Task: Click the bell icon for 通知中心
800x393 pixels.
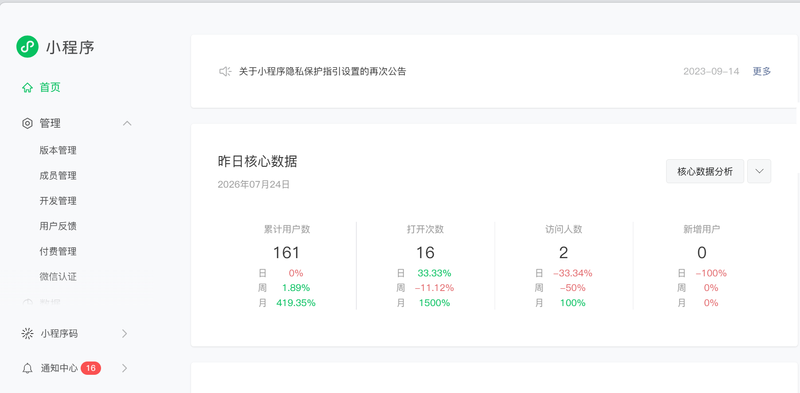Action: (28, 368)
